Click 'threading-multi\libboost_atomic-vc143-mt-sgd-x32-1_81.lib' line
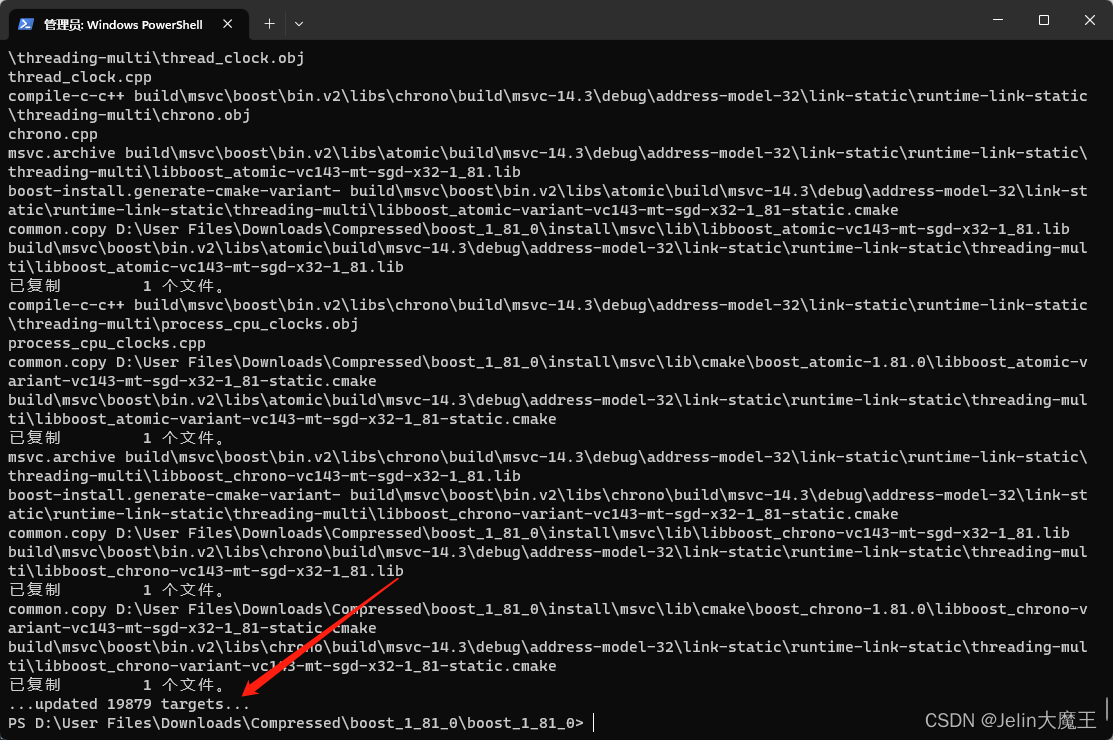Screen dimensions: 1113x740 click(x=264, y=172)
